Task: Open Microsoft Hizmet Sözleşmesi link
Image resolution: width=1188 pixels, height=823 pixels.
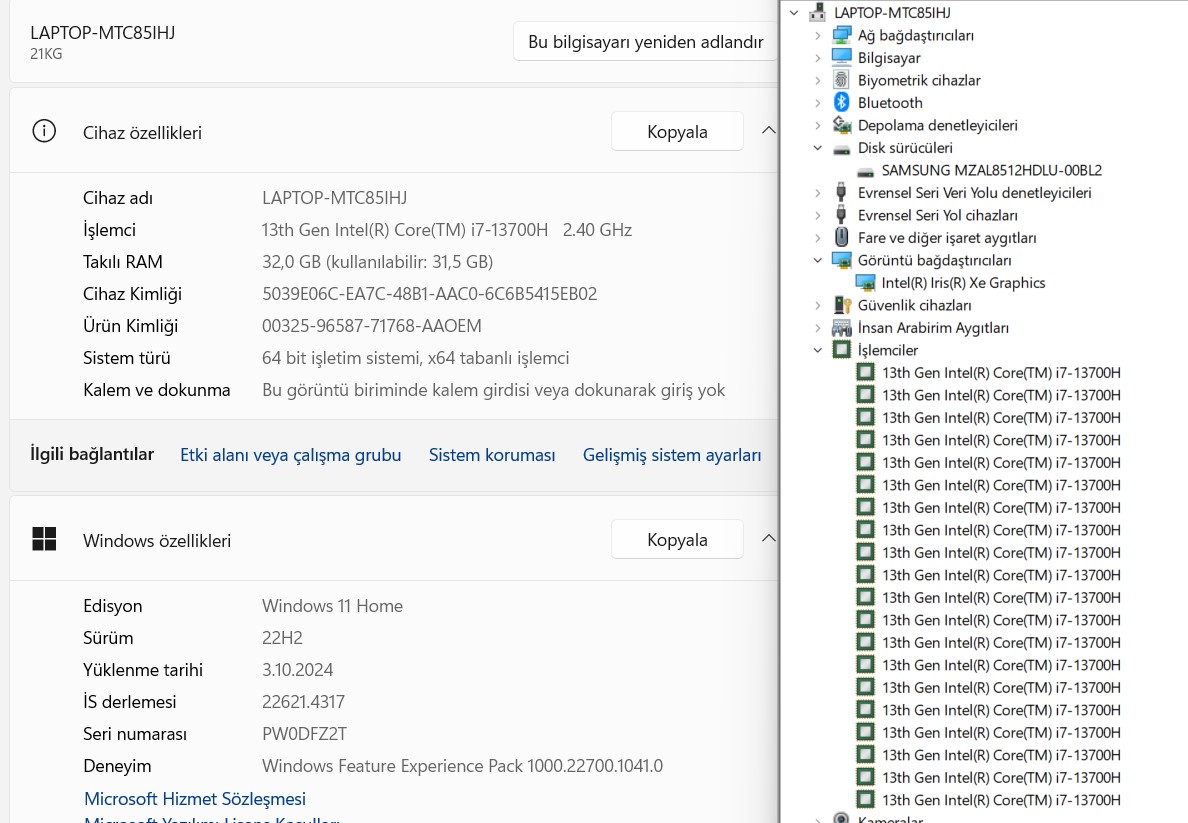Action: pos(195,799)
